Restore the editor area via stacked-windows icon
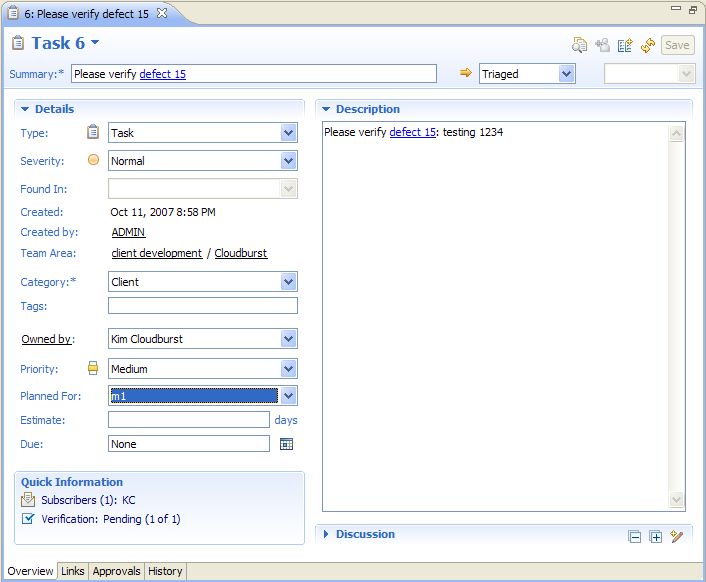The height and width of the screenshot is (582, 706). 693,9
